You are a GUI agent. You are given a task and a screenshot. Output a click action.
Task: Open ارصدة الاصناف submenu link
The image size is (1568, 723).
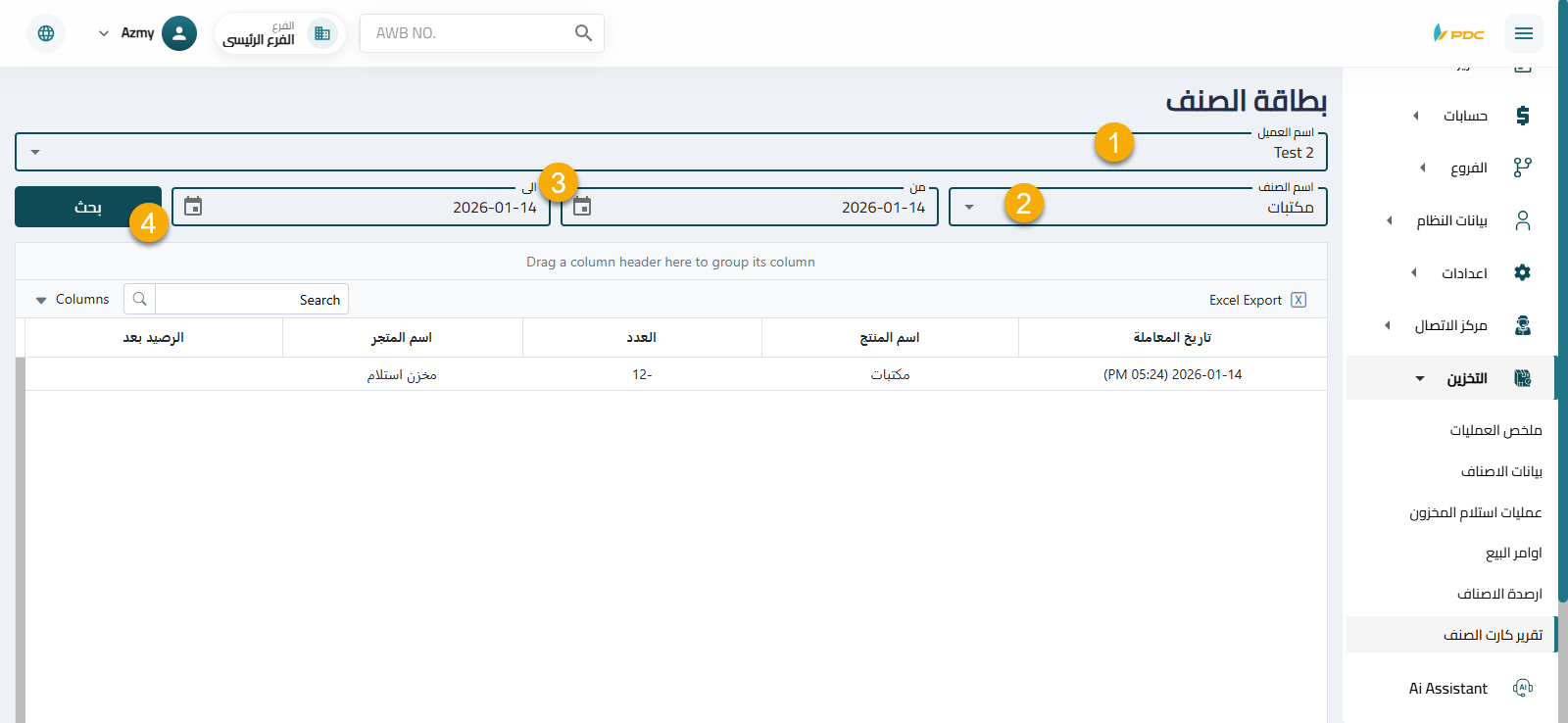point(1499,594)
